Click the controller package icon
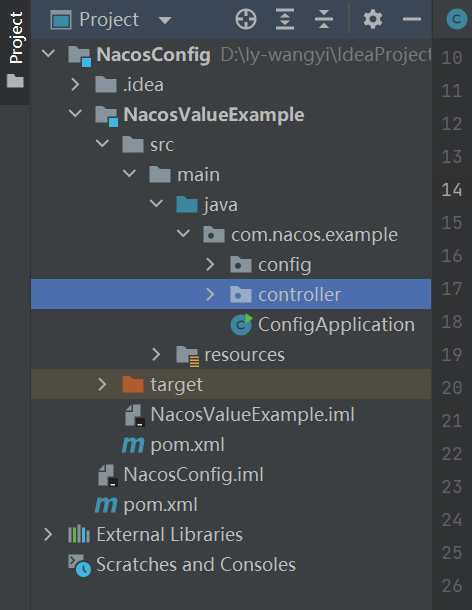The height and width of the screenshot is (610, 472). (x=241, y=294)
